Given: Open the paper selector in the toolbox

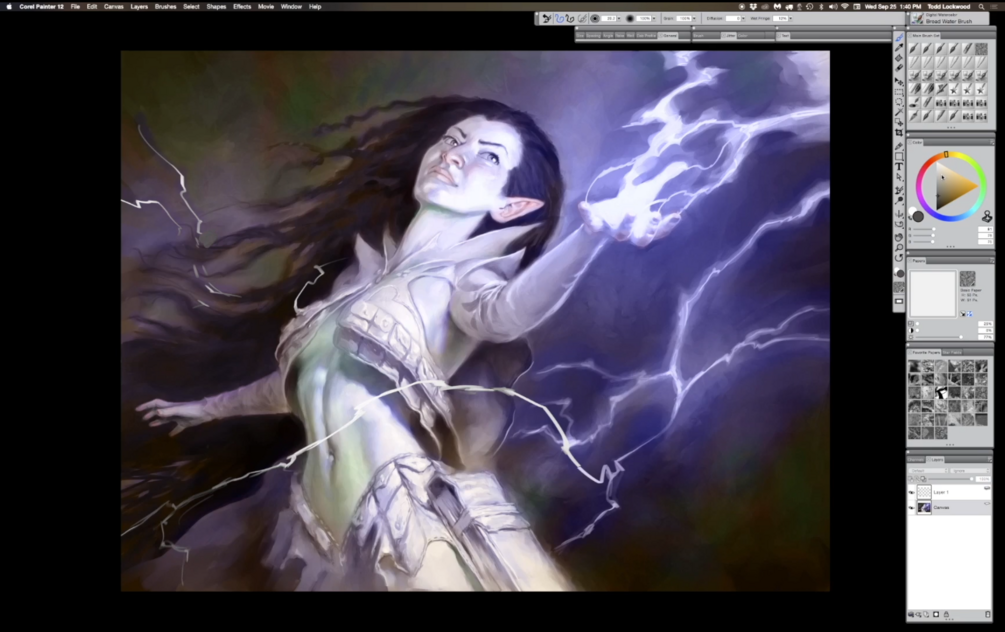Looking at the screenshot, I should [899, 287].
